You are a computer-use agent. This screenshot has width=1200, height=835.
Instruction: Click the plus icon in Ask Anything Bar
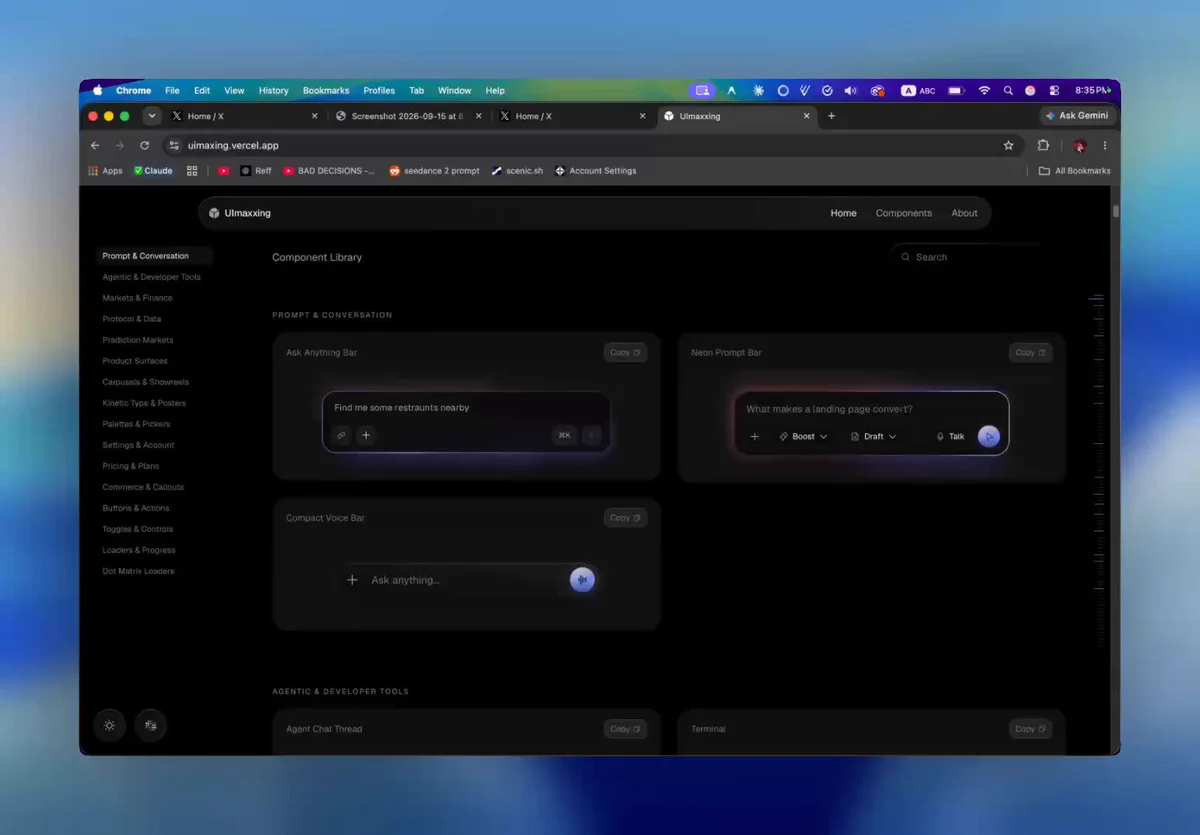click(366, 435)
